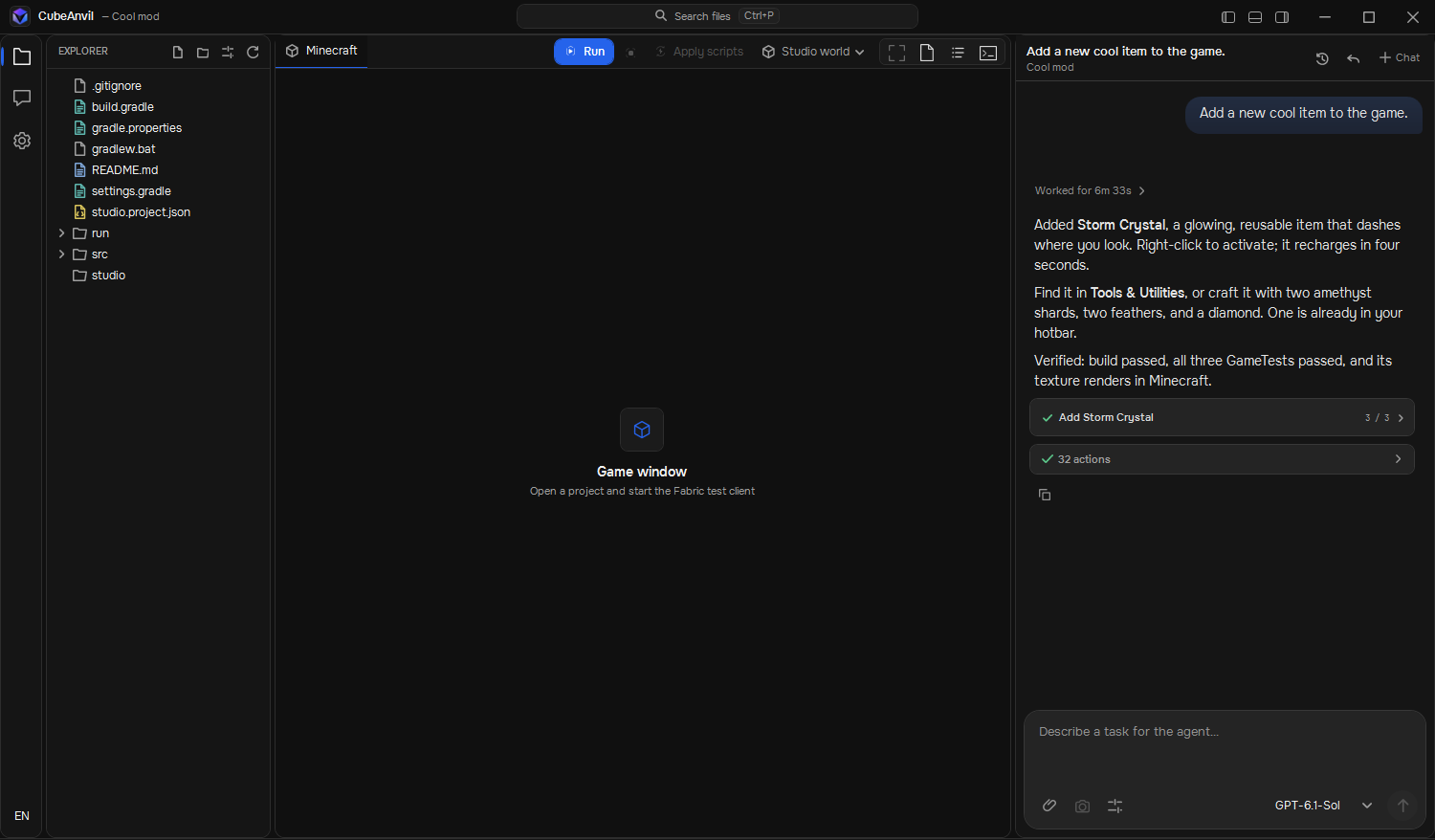Viewport: 1435px width, 840px height.
Task: Toggle the left panel layout
Action: tap(1228, 17)
